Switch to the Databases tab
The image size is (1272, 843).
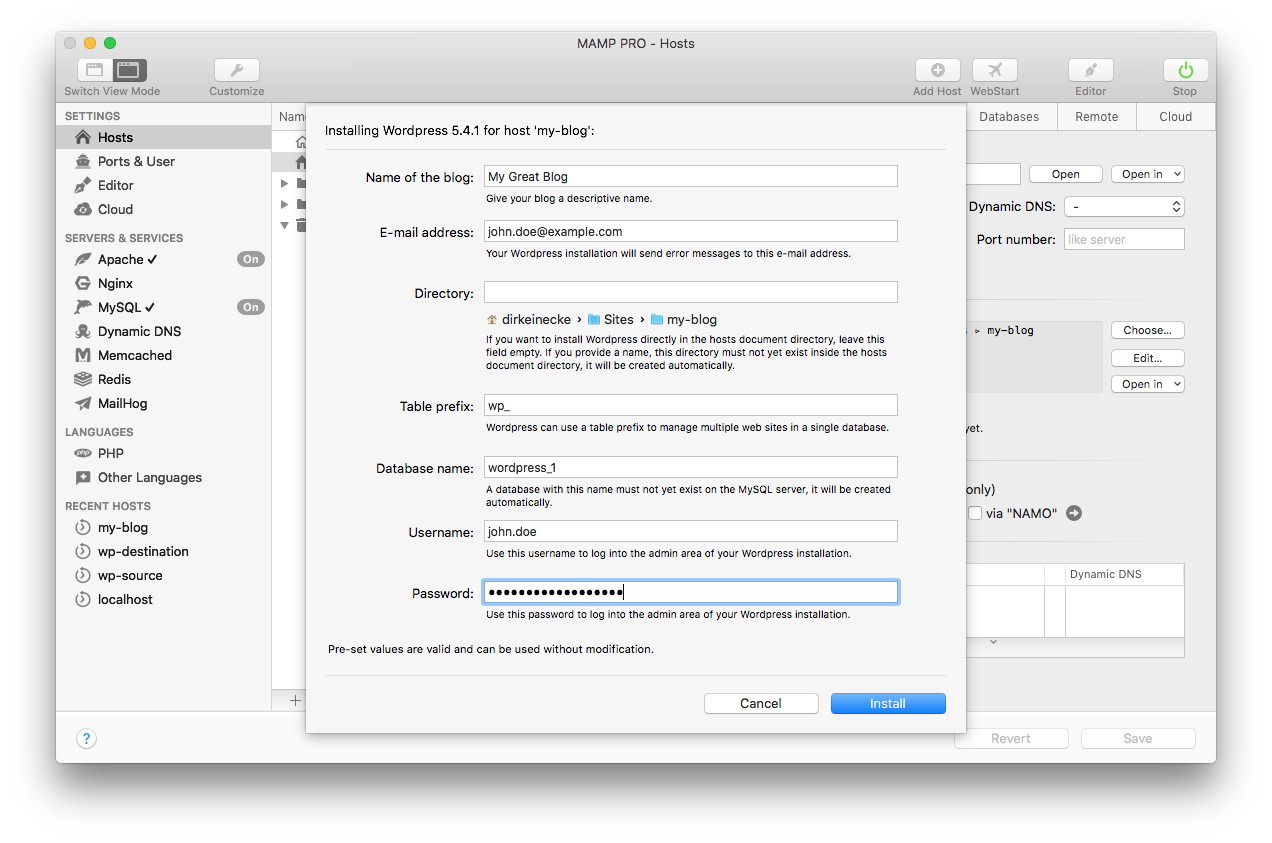1008,116
